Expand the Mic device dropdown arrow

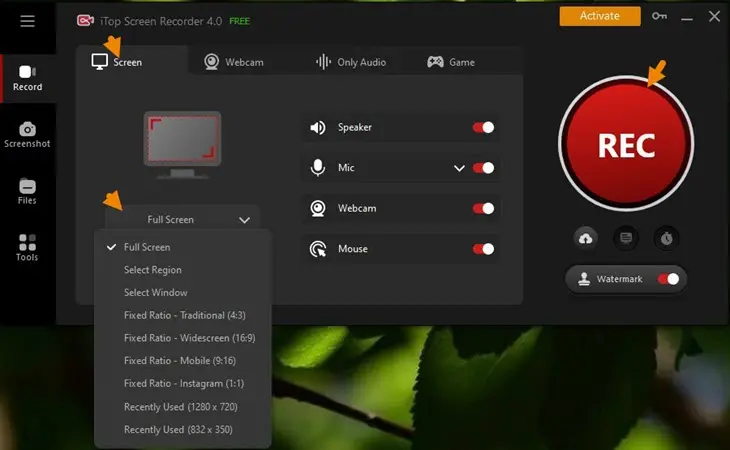pos(459,168)
